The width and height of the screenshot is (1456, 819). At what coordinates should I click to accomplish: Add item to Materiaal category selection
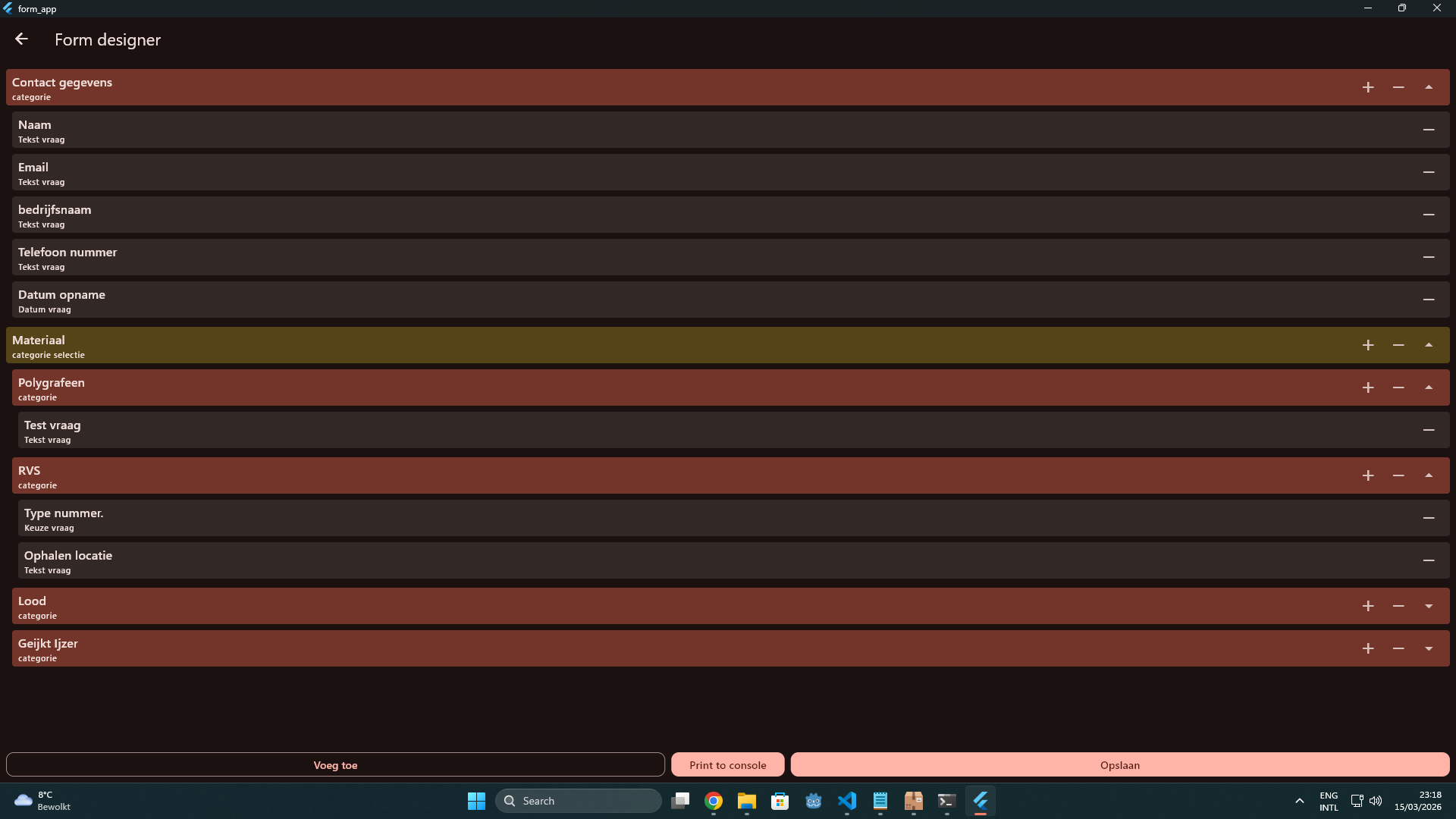click(1368, 345)
